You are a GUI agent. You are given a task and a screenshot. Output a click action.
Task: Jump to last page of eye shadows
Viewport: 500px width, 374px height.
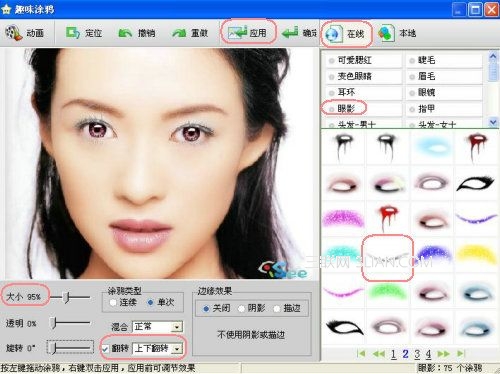(x=461, y=353)
